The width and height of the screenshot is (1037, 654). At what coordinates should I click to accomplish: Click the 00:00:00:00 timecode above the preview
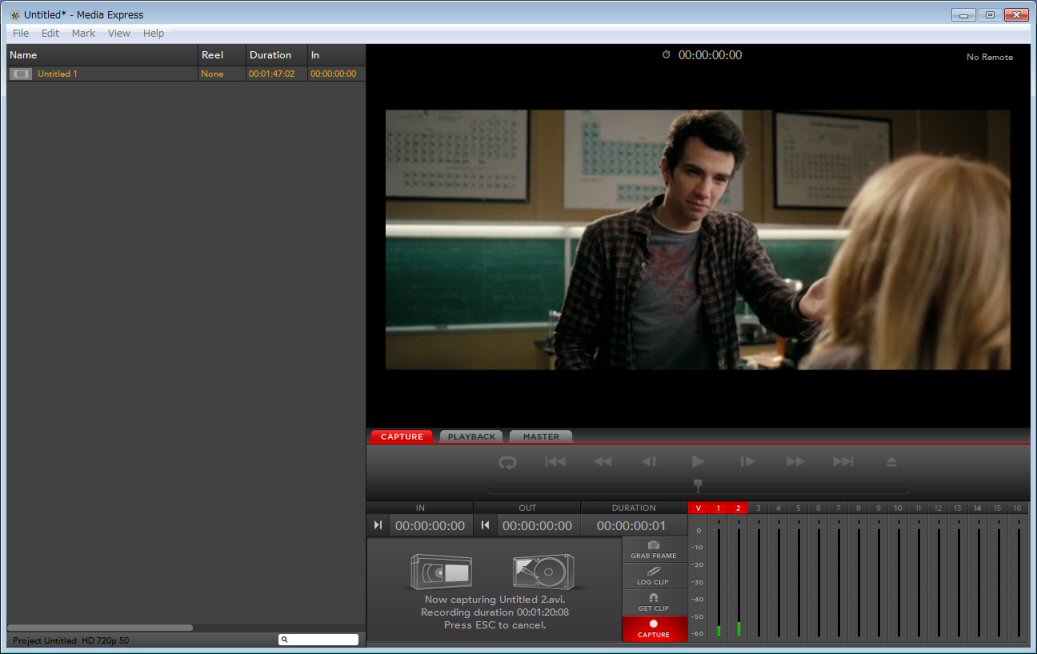[710, 55]
